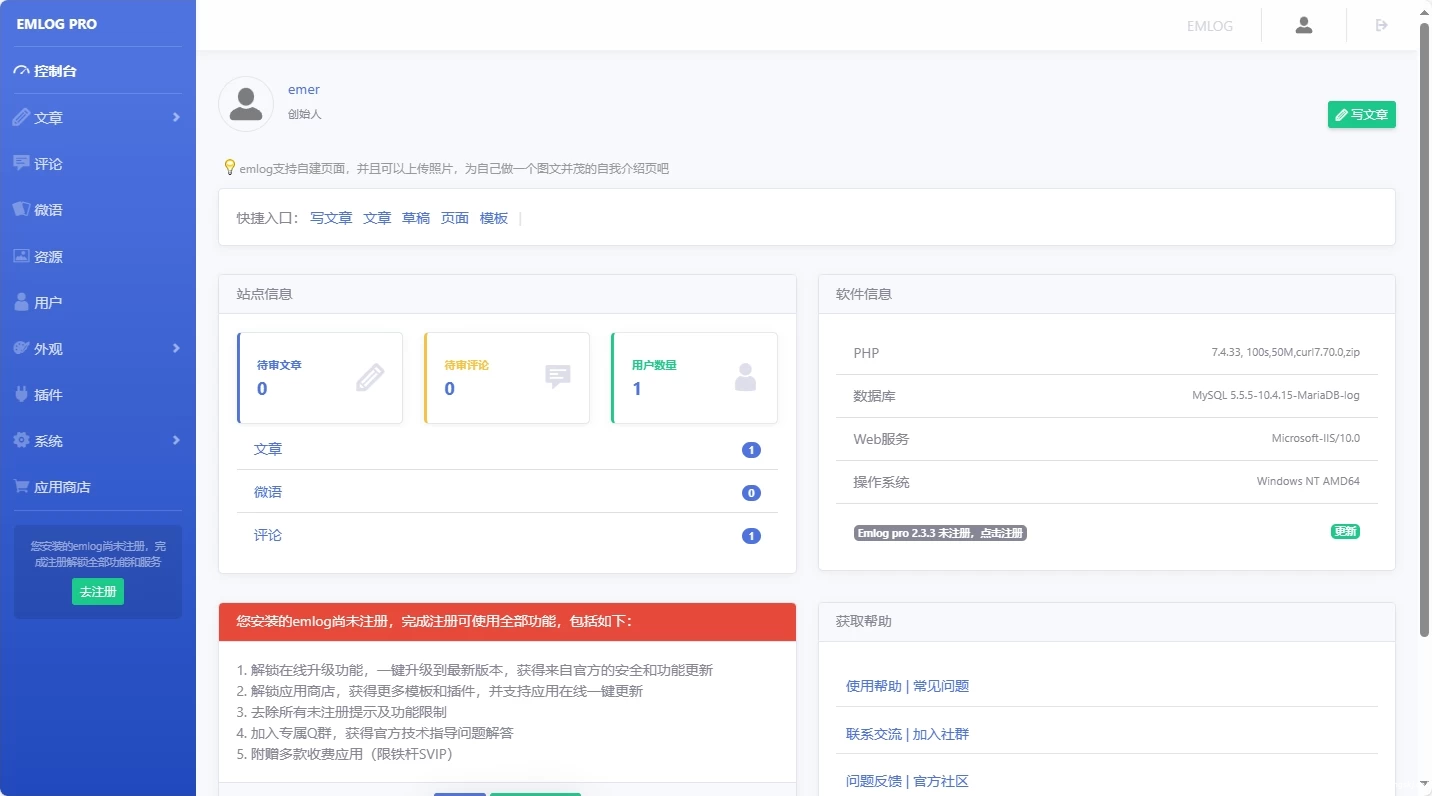This screenshot has width=1432, height=796.
Task: Click the green 去注册 button
Action: click(x=98, y=591)
